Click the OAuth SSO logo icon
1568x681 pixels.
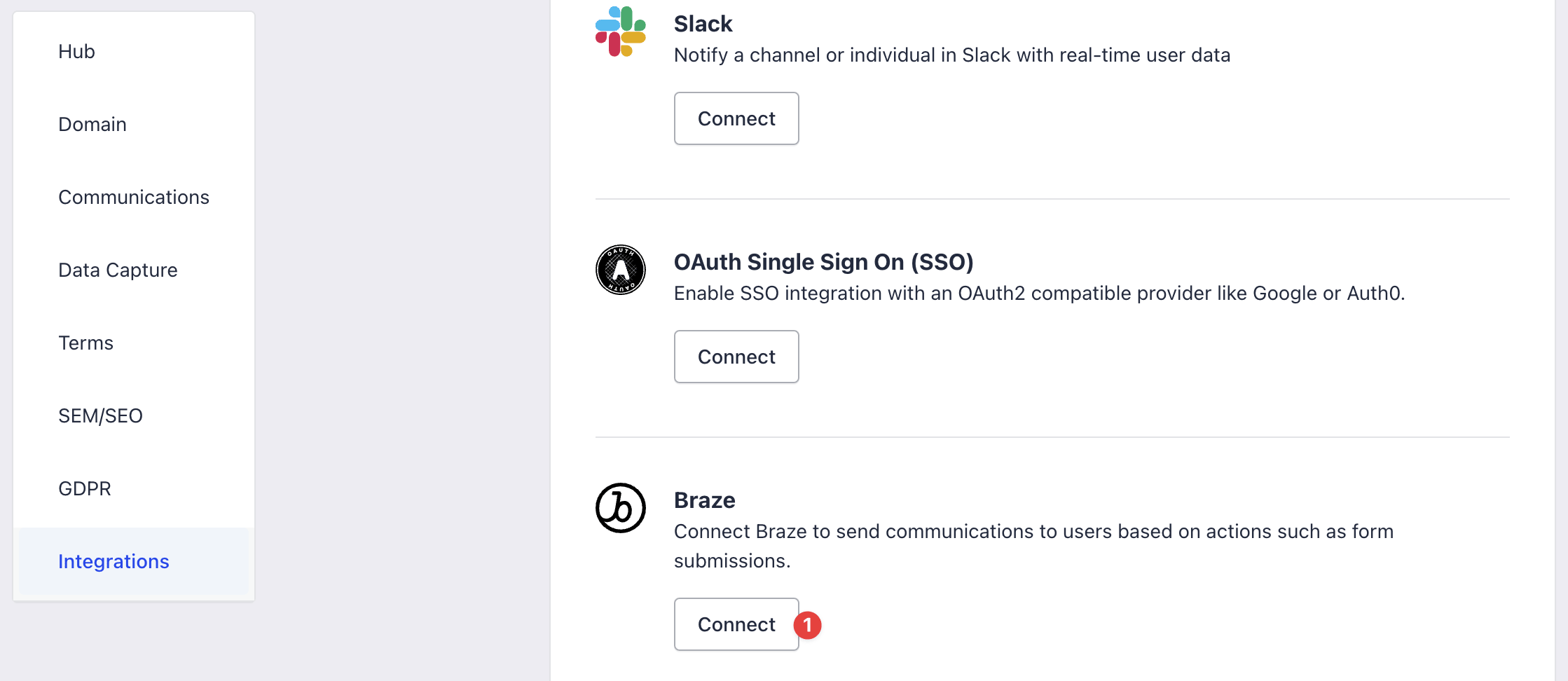click(620, 270)
